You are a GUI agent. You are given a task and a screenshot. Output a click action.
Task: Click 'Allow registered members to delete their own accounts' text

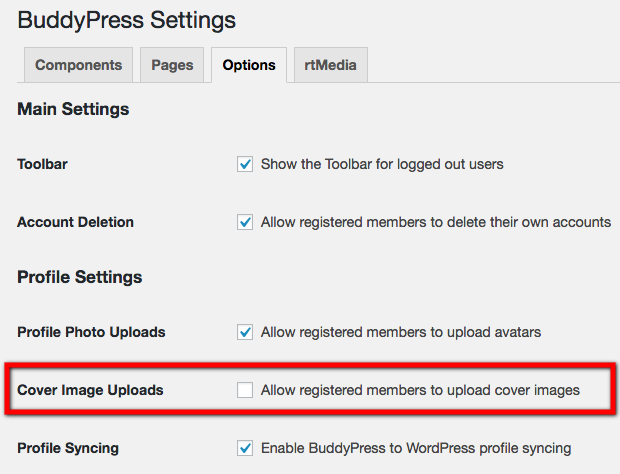pyautogui.click(x=435, y=222)
